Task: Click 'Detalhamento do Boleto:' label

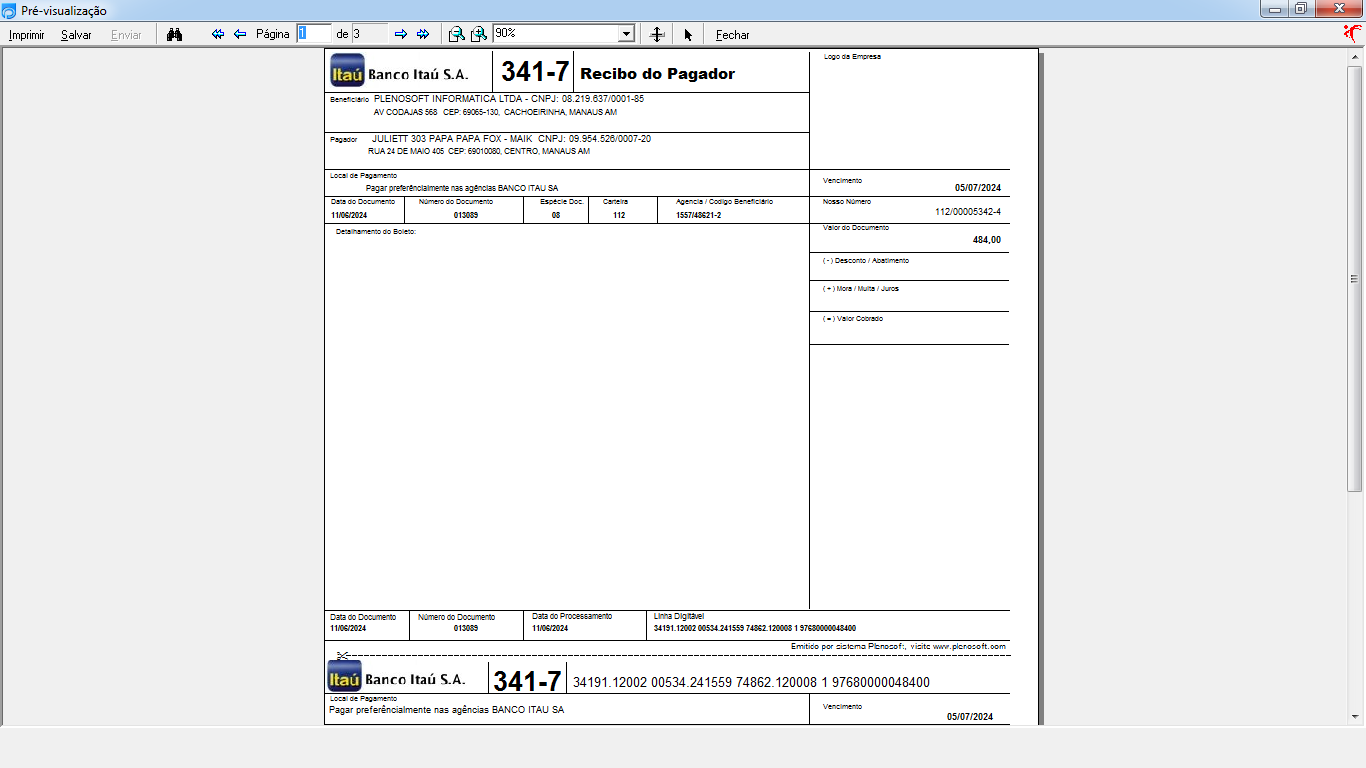Action: pos(376,232)
